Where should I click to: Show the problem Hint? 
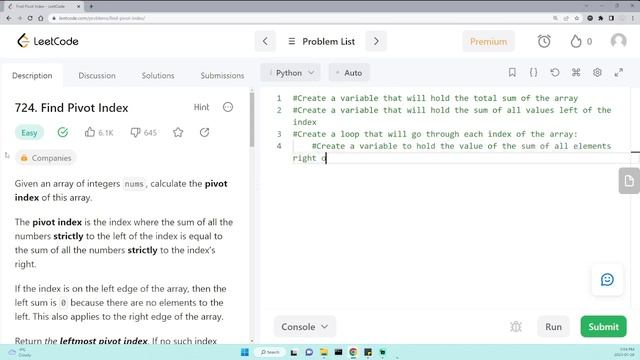tap(201, 107)
